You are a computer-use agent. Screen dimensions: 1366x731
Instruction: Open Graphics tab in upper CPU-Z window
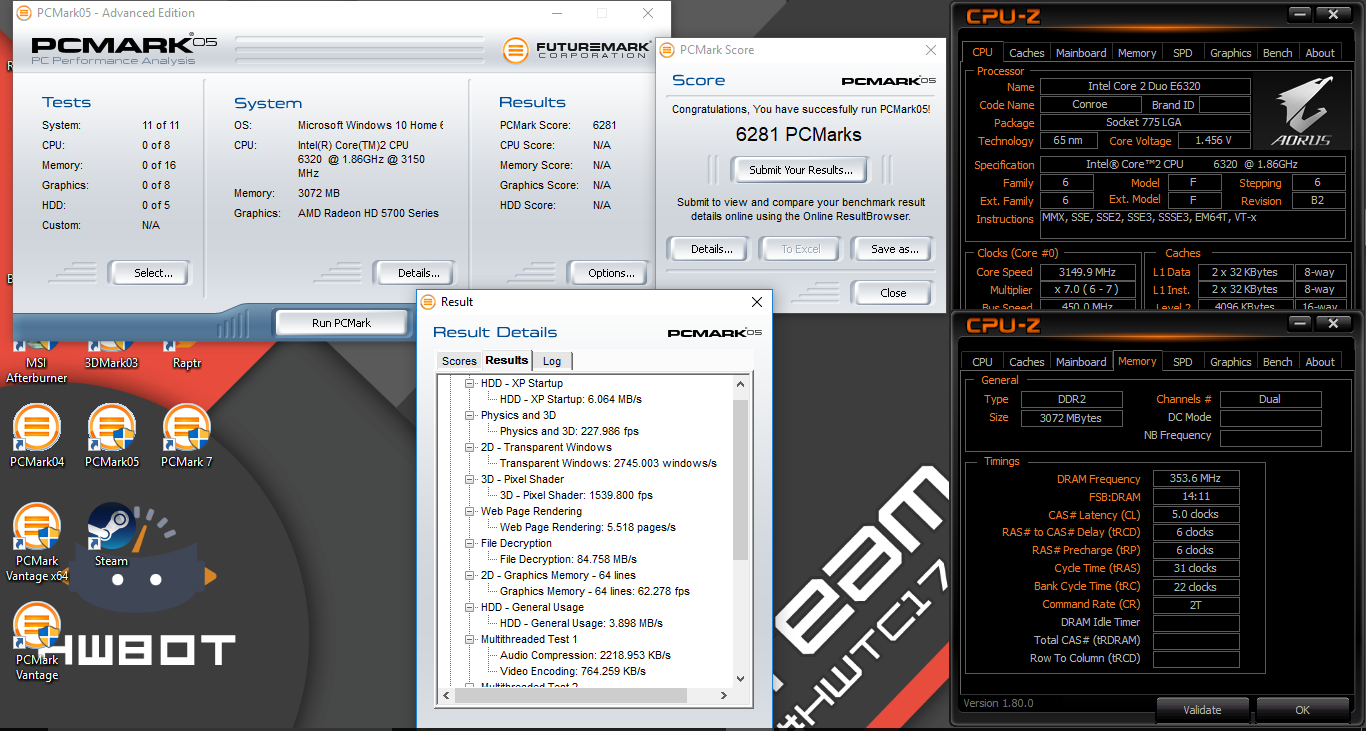pos(1231,53)
